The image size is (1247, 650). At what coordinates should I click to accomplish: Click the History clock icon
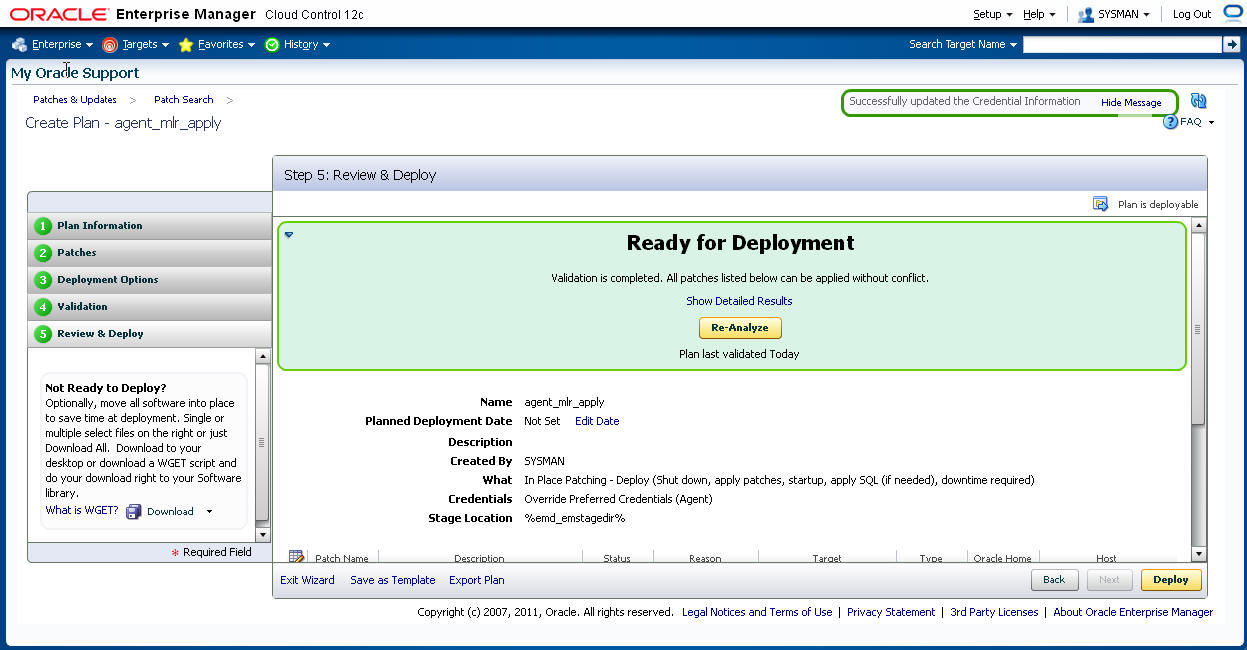click(x=272, y=44)
